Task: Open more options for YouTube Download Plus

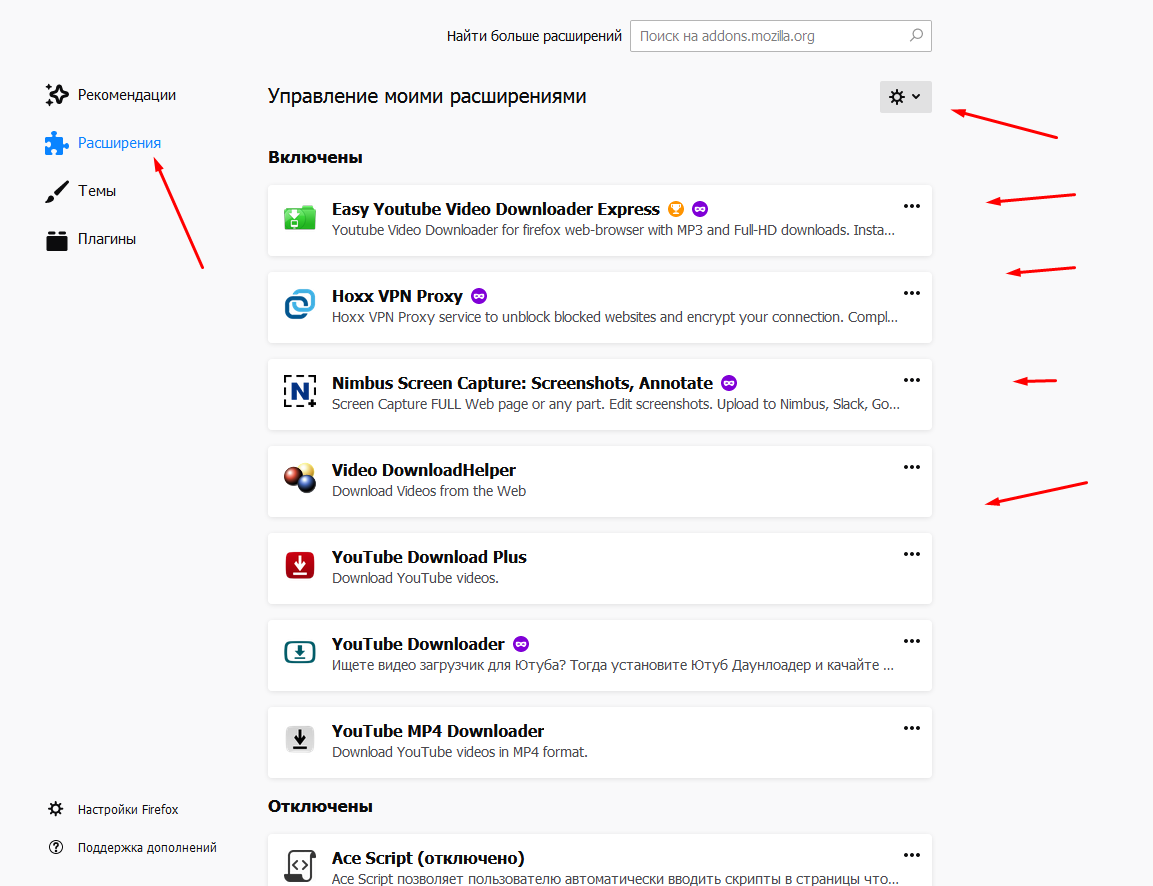Action: point(912,554)
